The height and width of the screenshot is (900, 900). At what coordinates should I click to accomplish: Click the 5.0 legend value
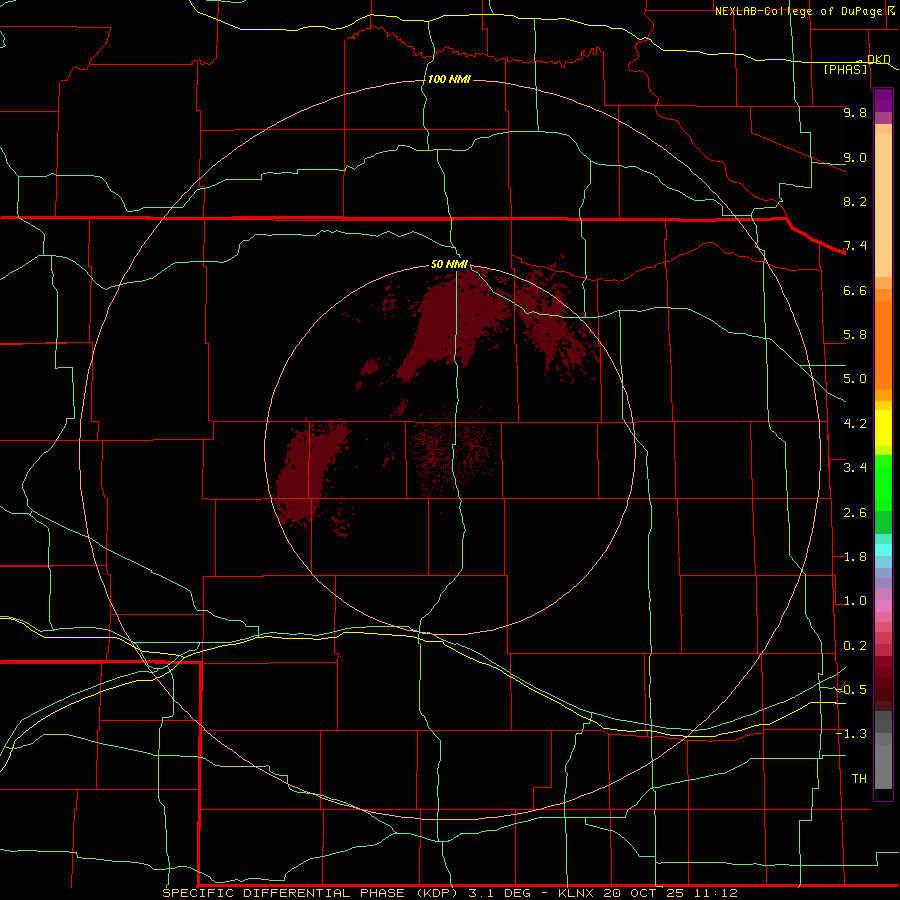(x=855, y=379)
